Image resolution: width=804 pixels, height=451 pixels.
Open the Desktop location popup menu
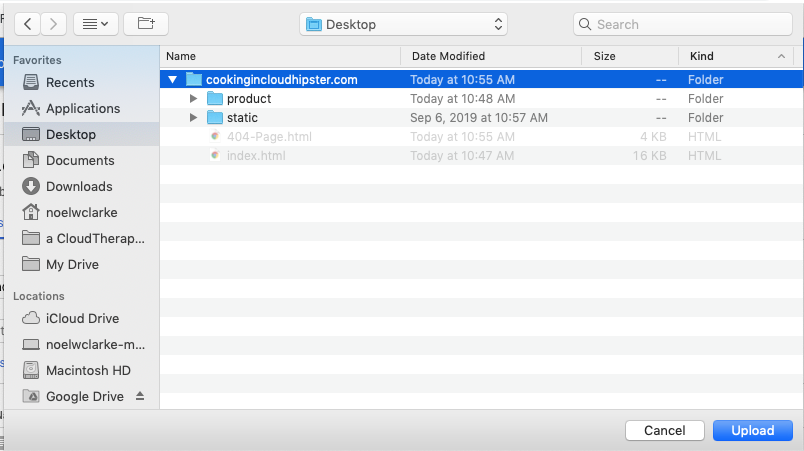(x=403, y=24)
